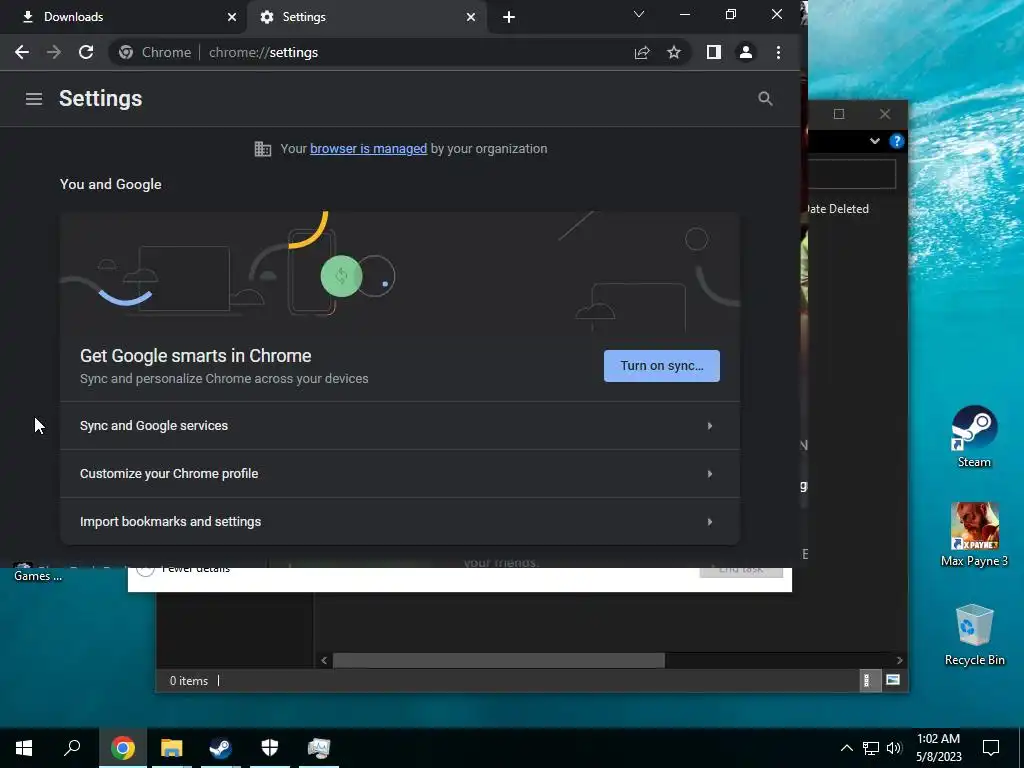
Task: Select the Recycle Bin desktop icon
Action: point(974,633)
